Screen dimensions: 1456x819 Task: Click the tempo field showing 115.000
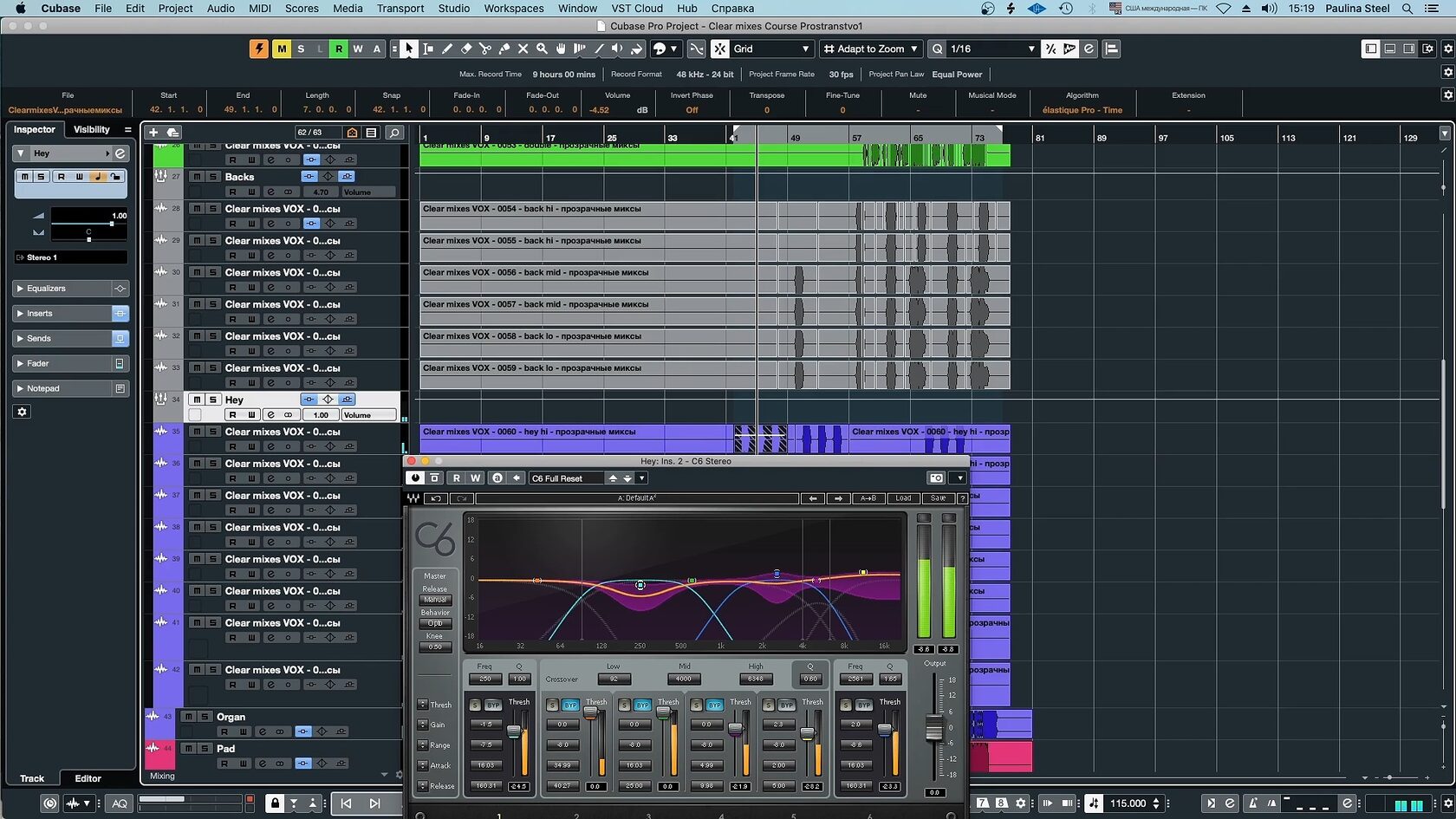click(x=1128, y=803)
